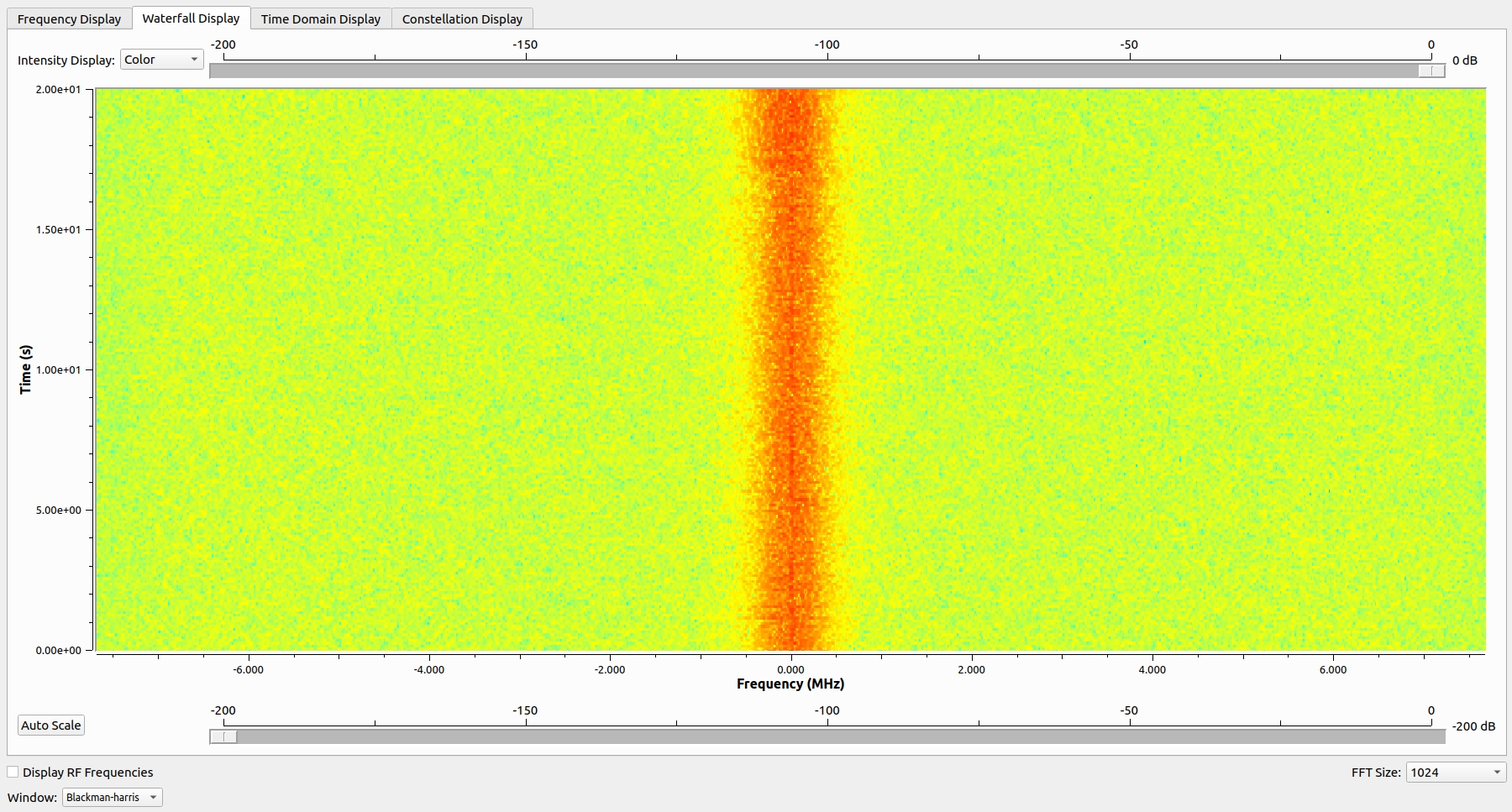Click the -100 mark on the lower slider scale
Image resolution: width=1512 pixels, height=812 pixels.
pyautogui.click(x=827, y=710)
